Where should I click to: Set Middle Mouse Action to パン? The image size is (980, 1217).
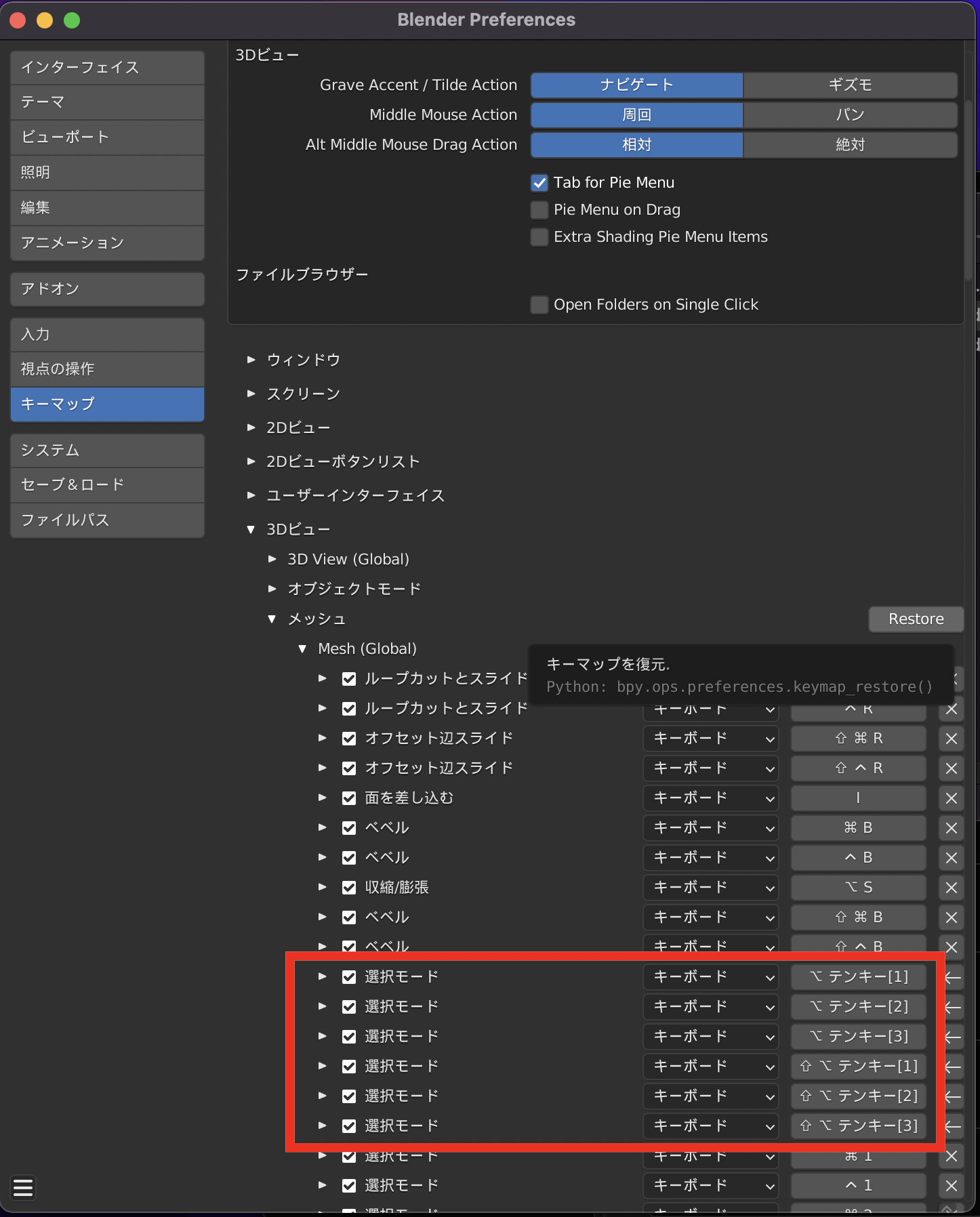tap(851, 115)
